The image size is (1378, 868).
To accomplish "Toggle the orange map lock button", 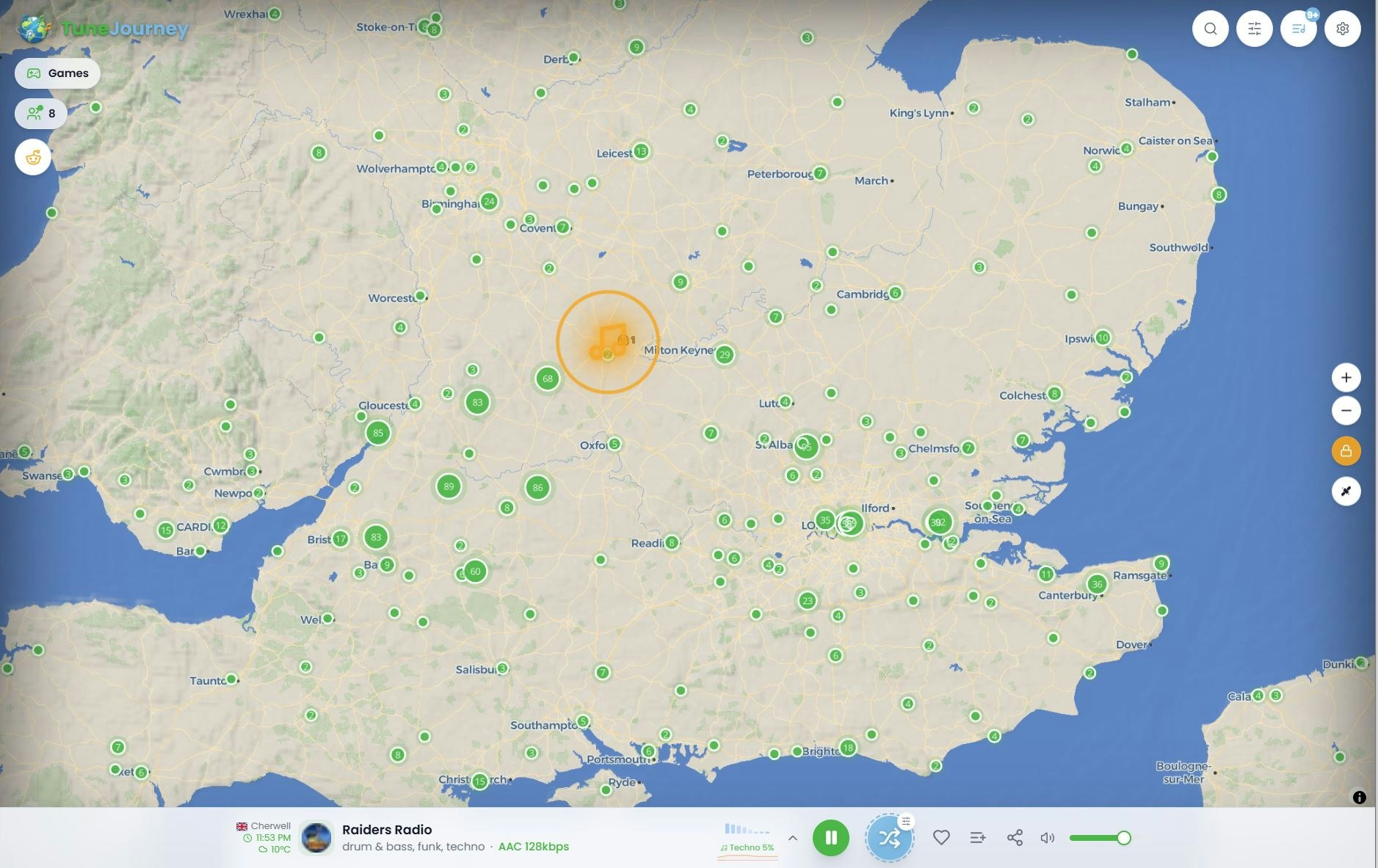I will click(x=1346, y=451).
